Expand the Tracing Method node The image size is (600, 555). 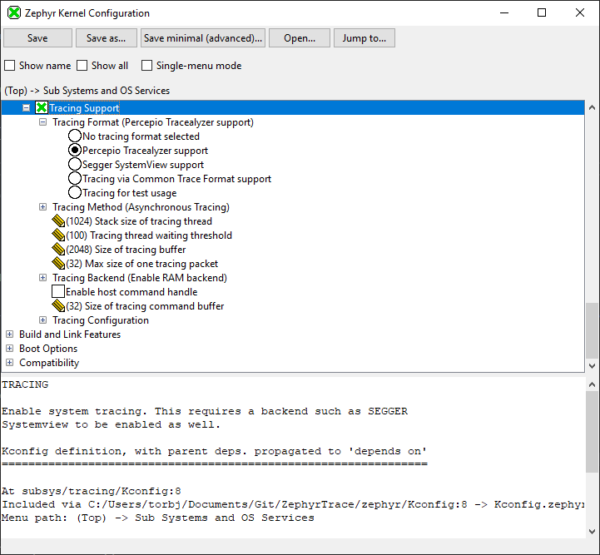pos(43,207)
